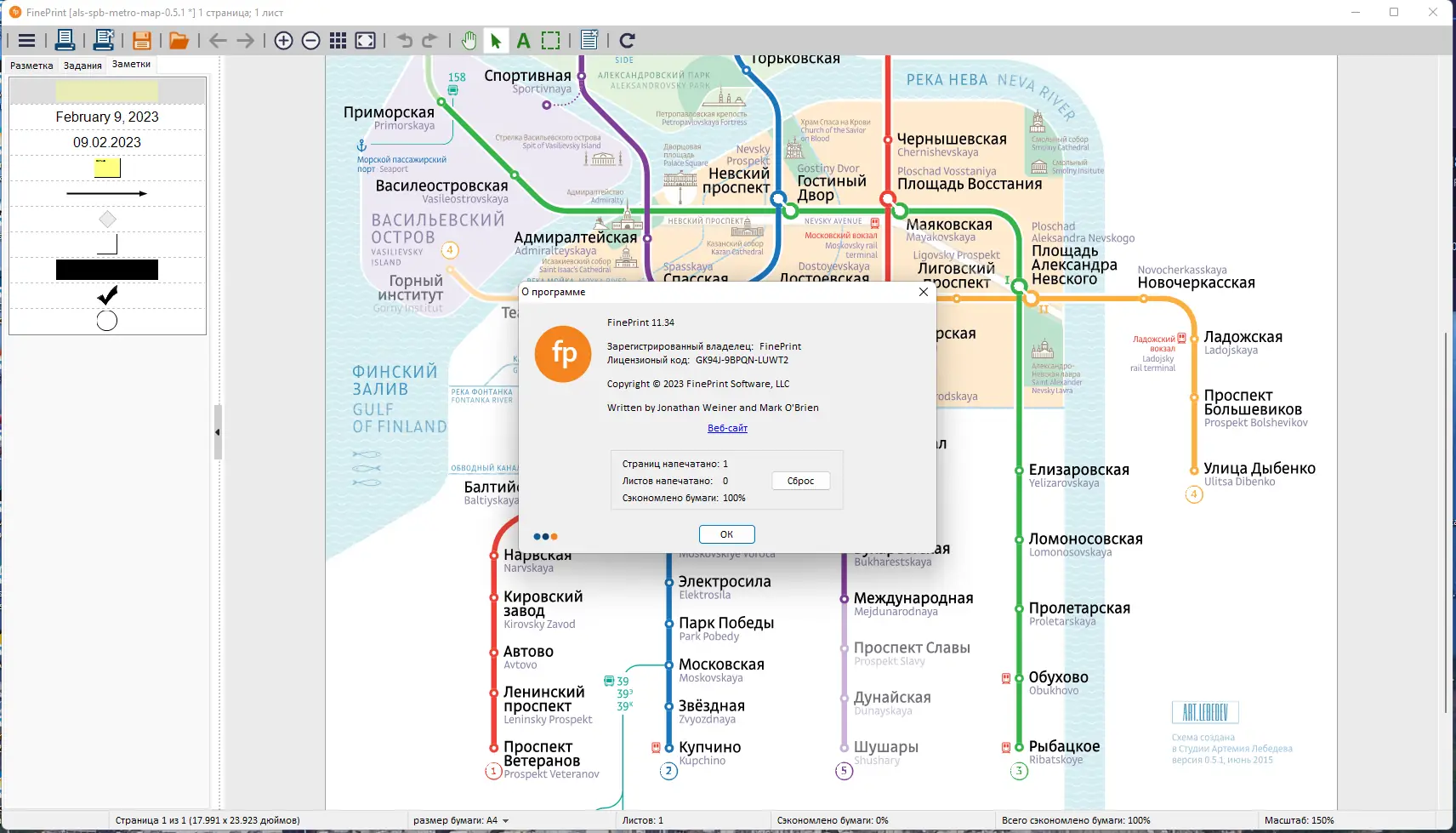Click the Zoom out minus icon
The image size is (1456, 833).
point(311,40)
